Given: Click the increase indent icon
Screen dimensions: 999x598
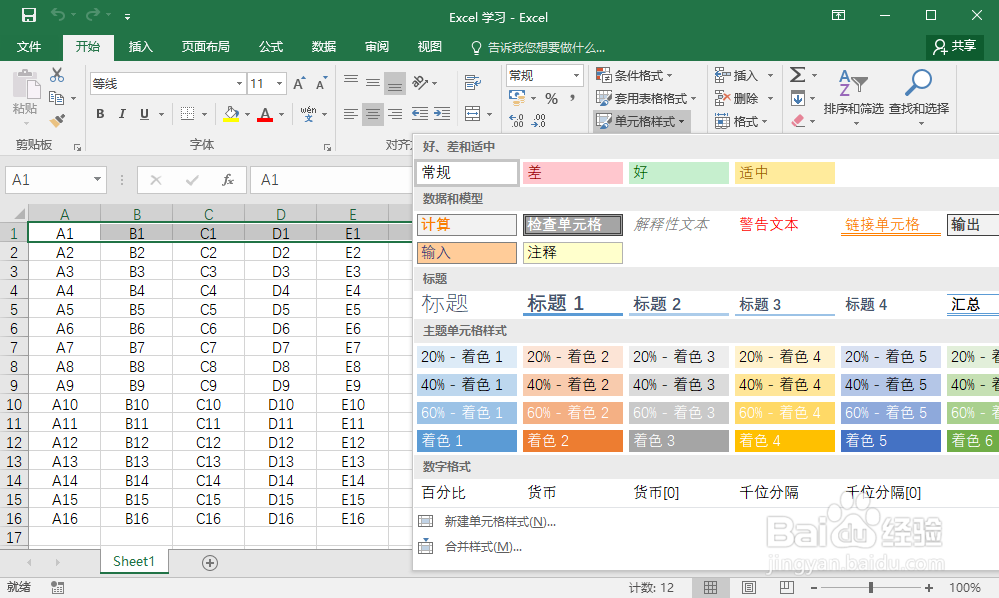Looking at the screenshot, I should click(x=442, y=114).
